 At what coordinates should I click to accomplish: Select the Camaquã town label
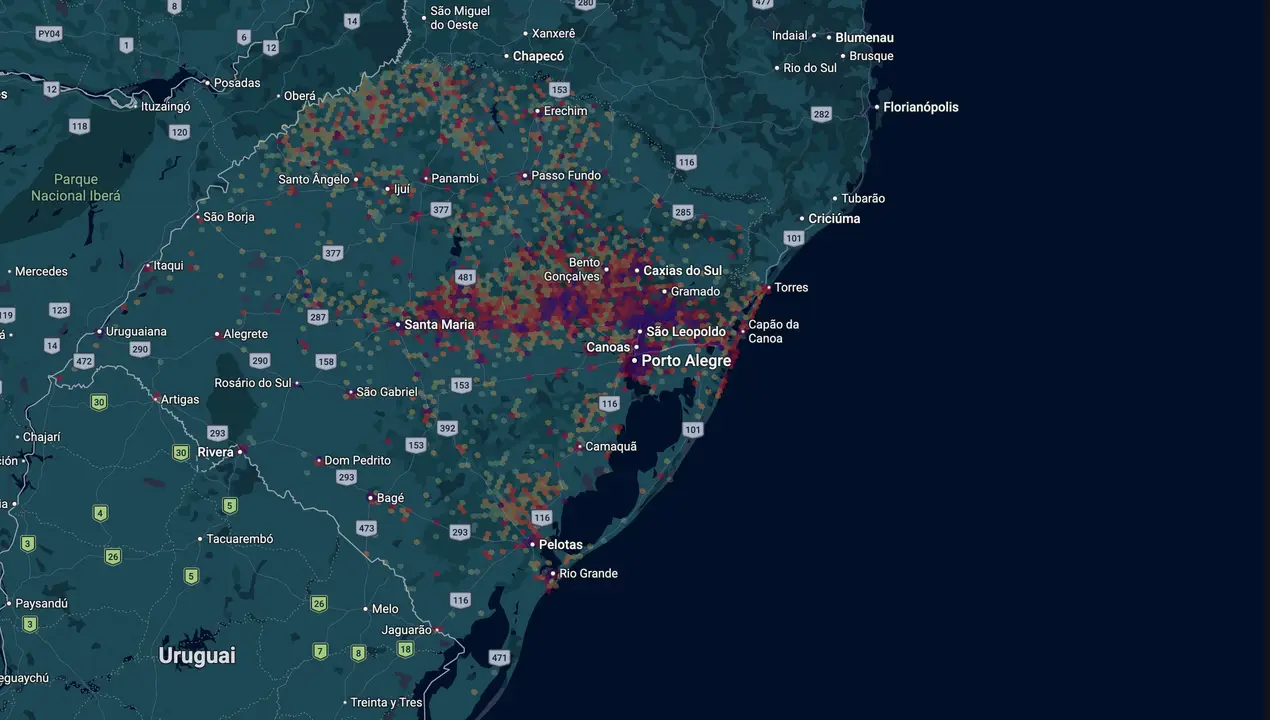click(611, 446)
